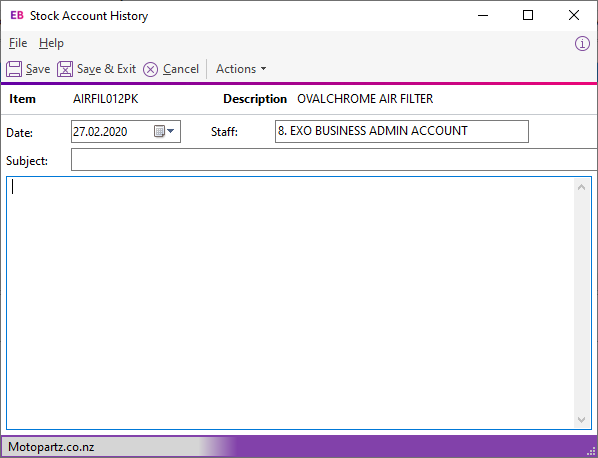
Task: Click the scroll down arrow in notes area
Action: click(x=582, y=419)
